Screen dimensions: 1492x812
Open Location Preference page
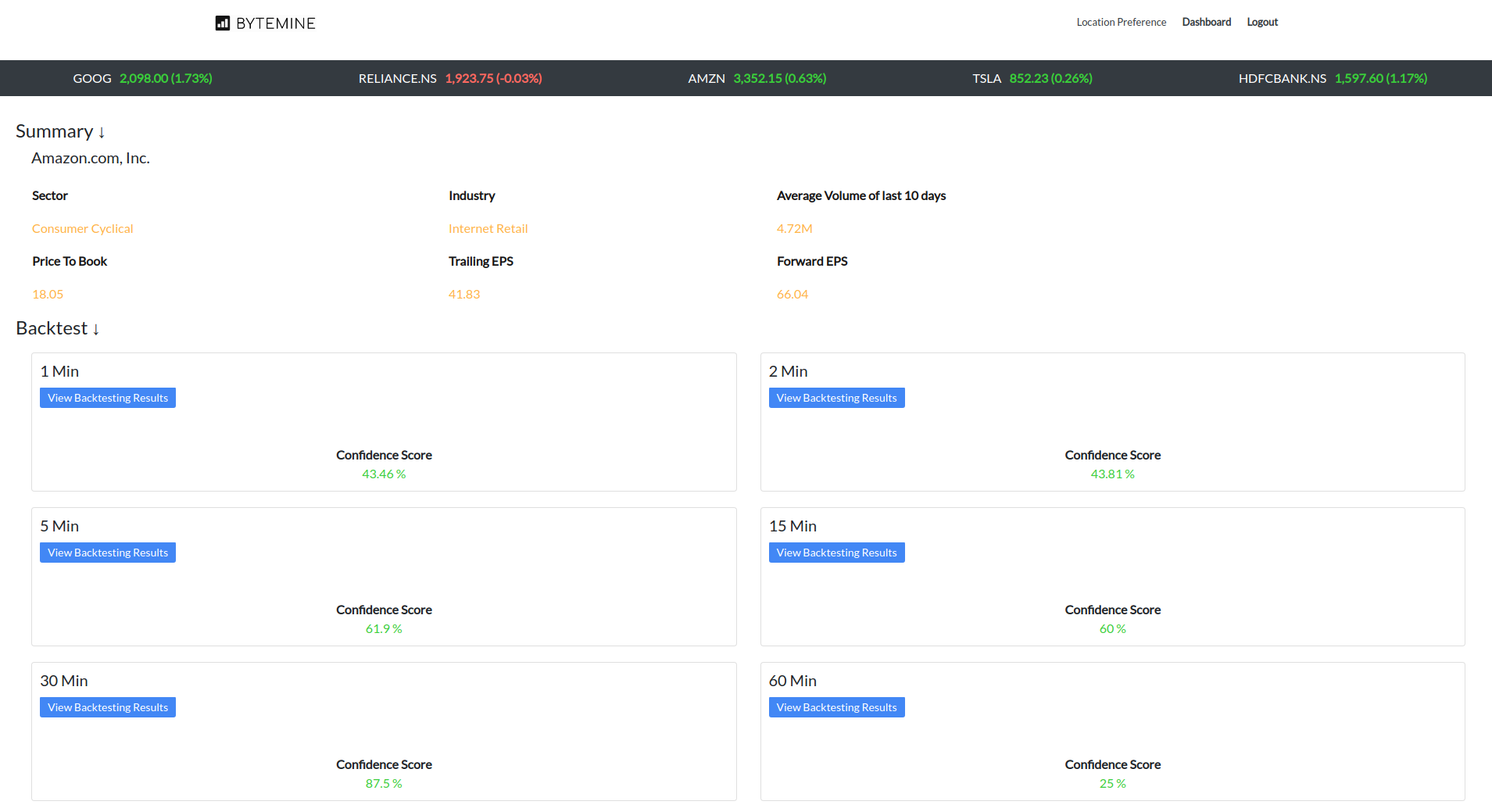pos(1121,22)
